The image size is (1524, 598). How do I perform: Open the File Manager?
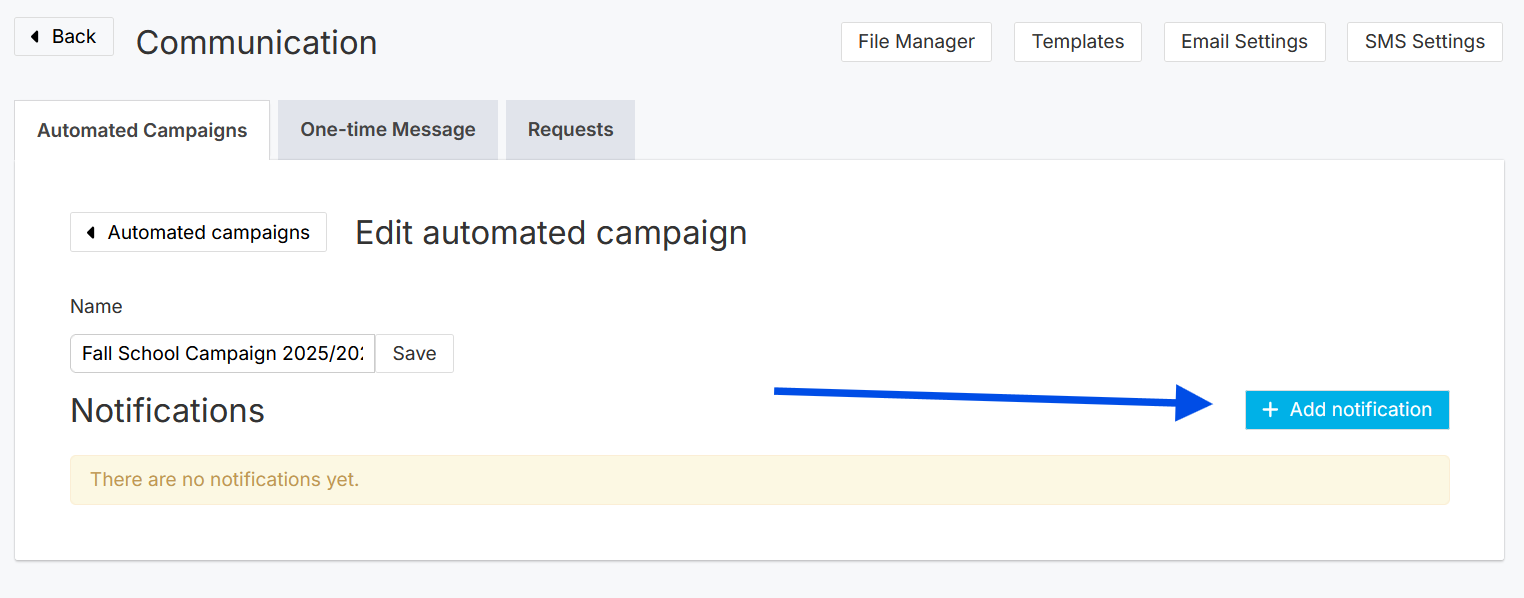point(916,42)
